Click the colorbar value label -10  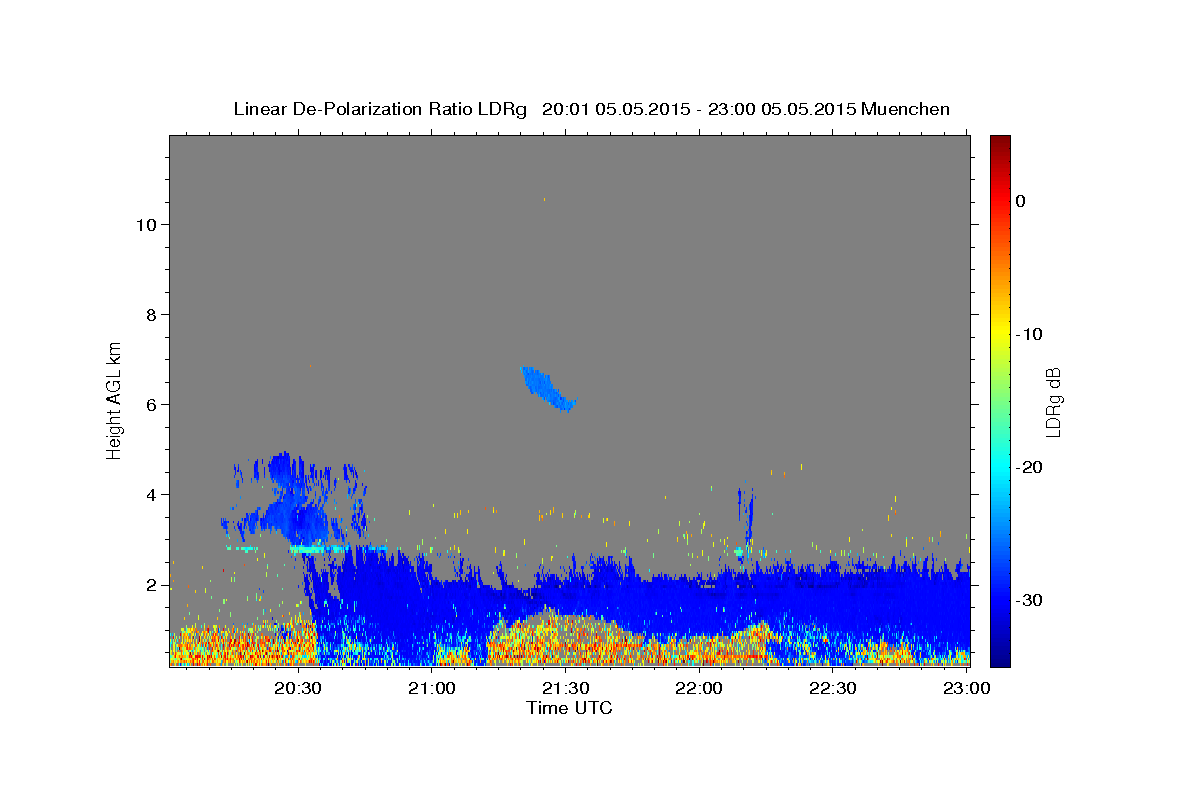pos(1029,334)
